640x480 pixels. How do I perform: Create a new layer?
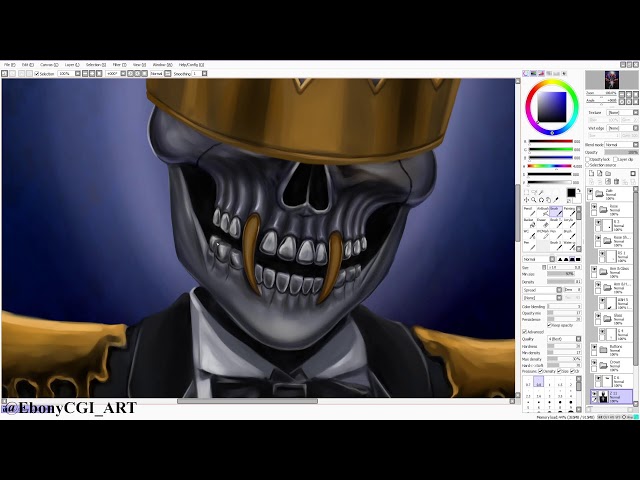pyautogui.click(x=591, y=173)
